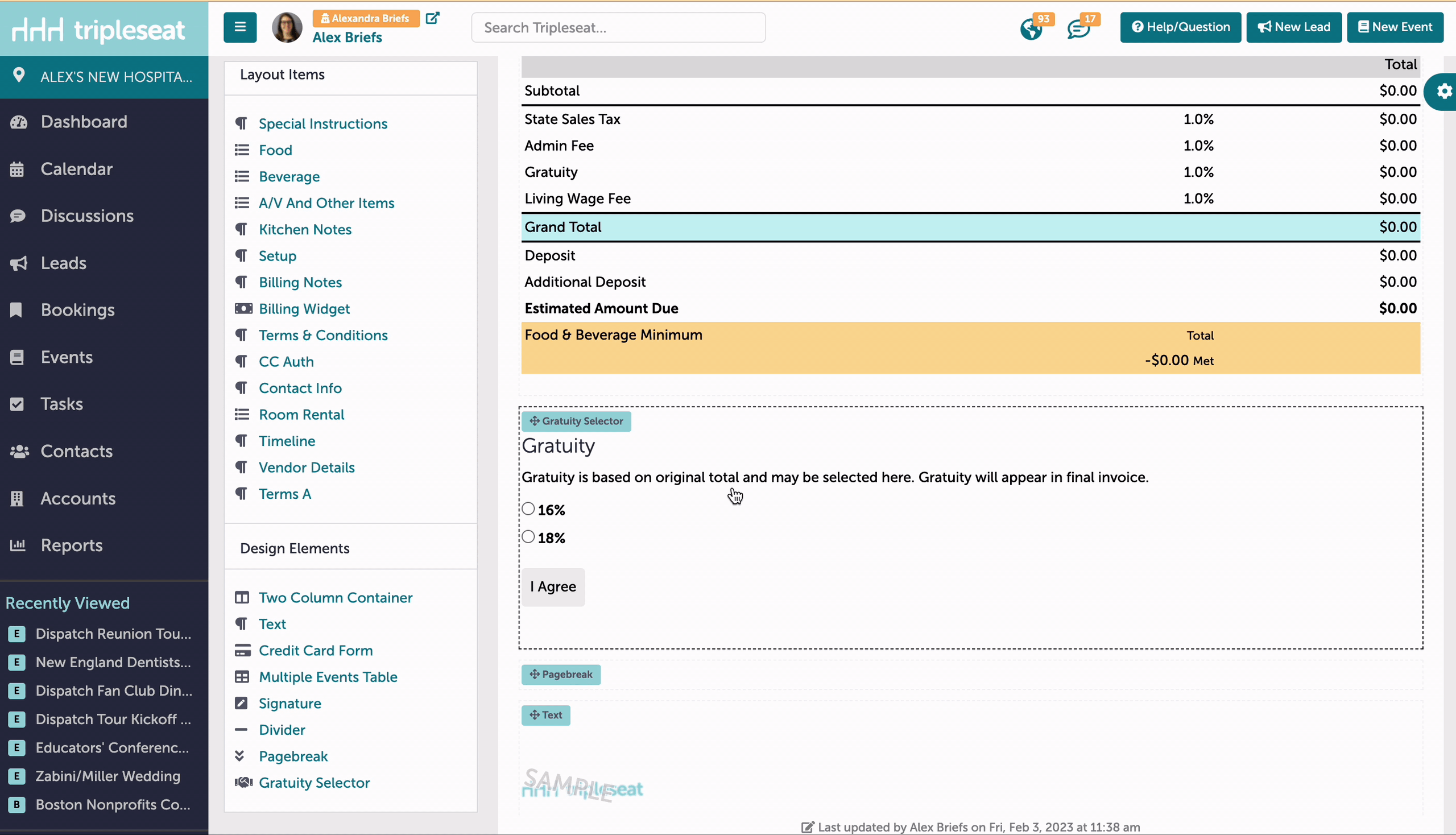This screenshot has width=1456, height=835.
Task: Click the Leads megaphone icon in the sidebar
Action: 18,263
